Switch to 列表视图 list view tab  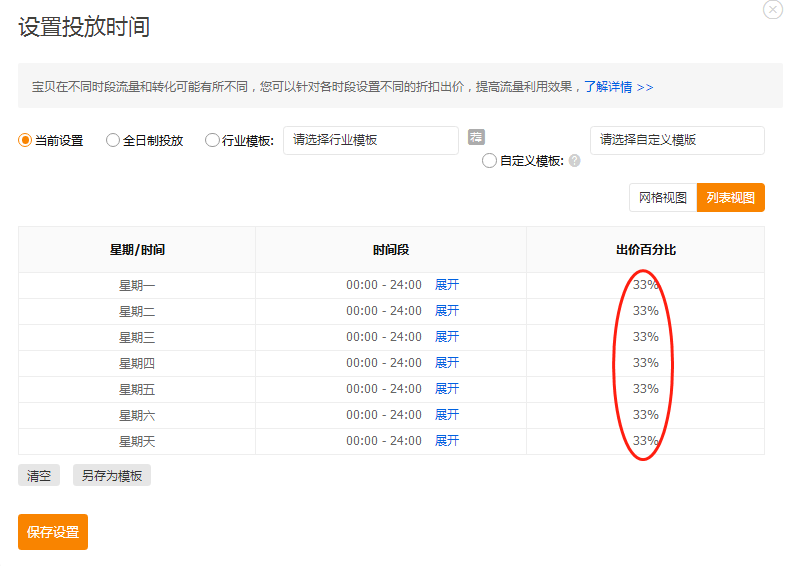click(731, 198)
